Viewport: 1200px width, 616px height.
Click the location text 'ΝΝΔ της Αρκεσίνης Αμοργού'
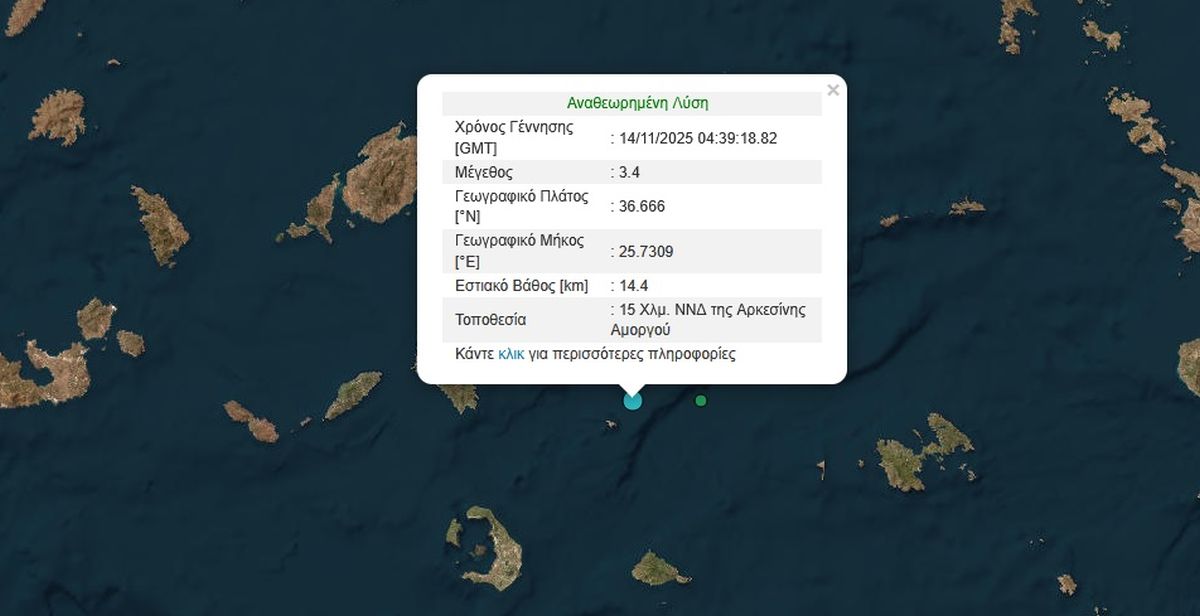click(x=710, y=319)
